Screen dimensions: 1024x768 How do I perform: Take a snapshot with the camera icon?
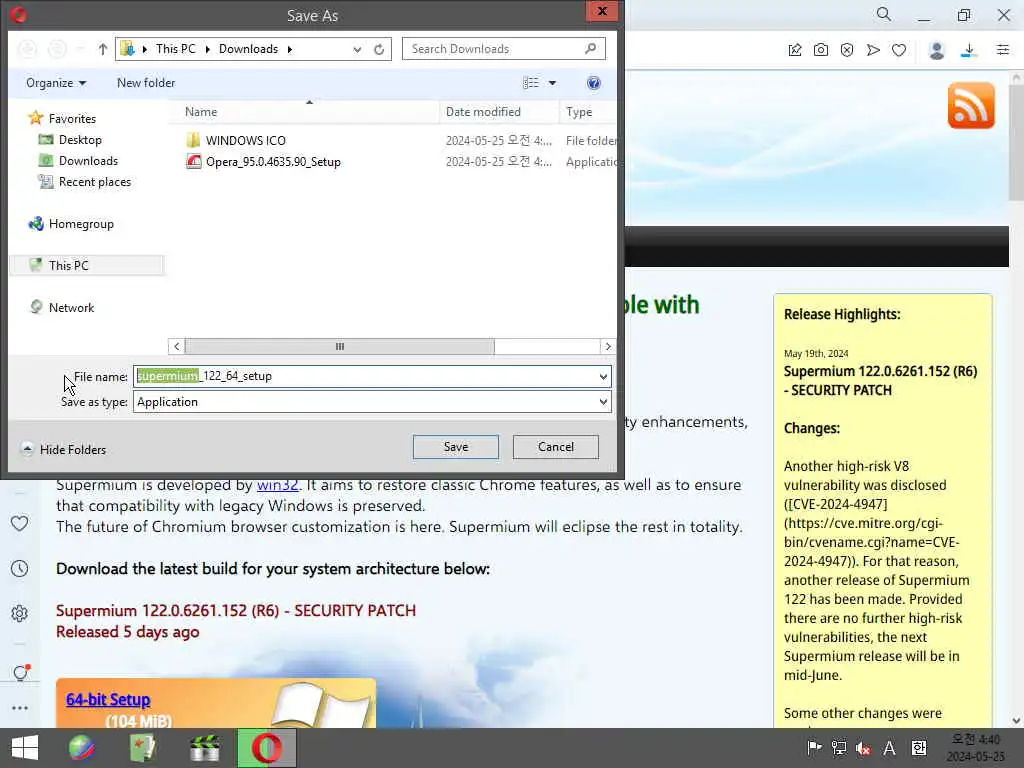821,50
